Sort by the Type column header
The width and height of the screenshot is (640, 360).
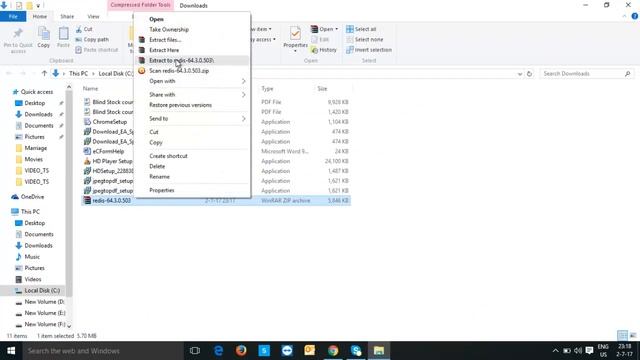point(267,89)
